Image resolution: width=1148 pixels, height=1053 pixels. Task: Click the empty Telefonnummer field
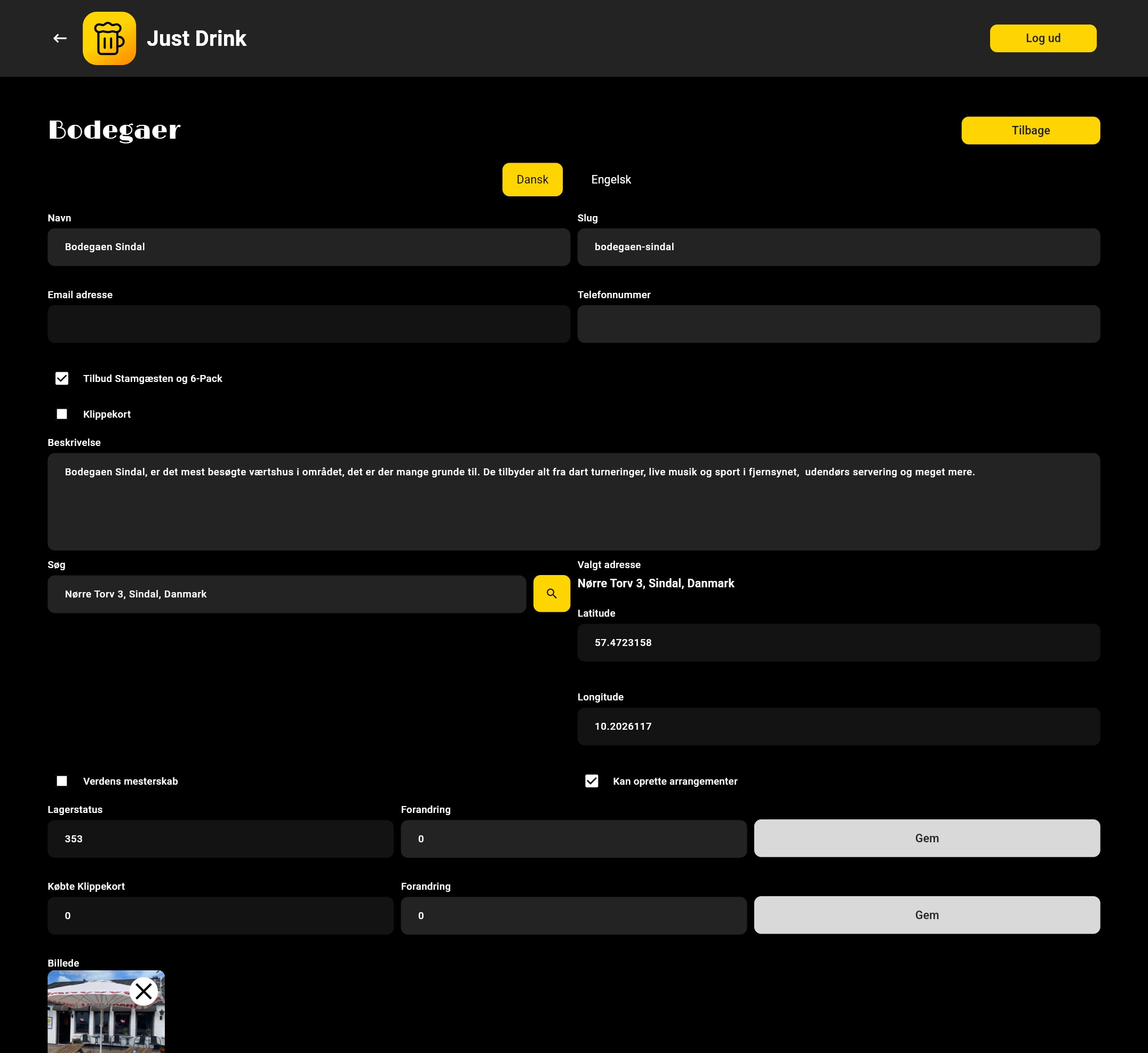(838, 324)
